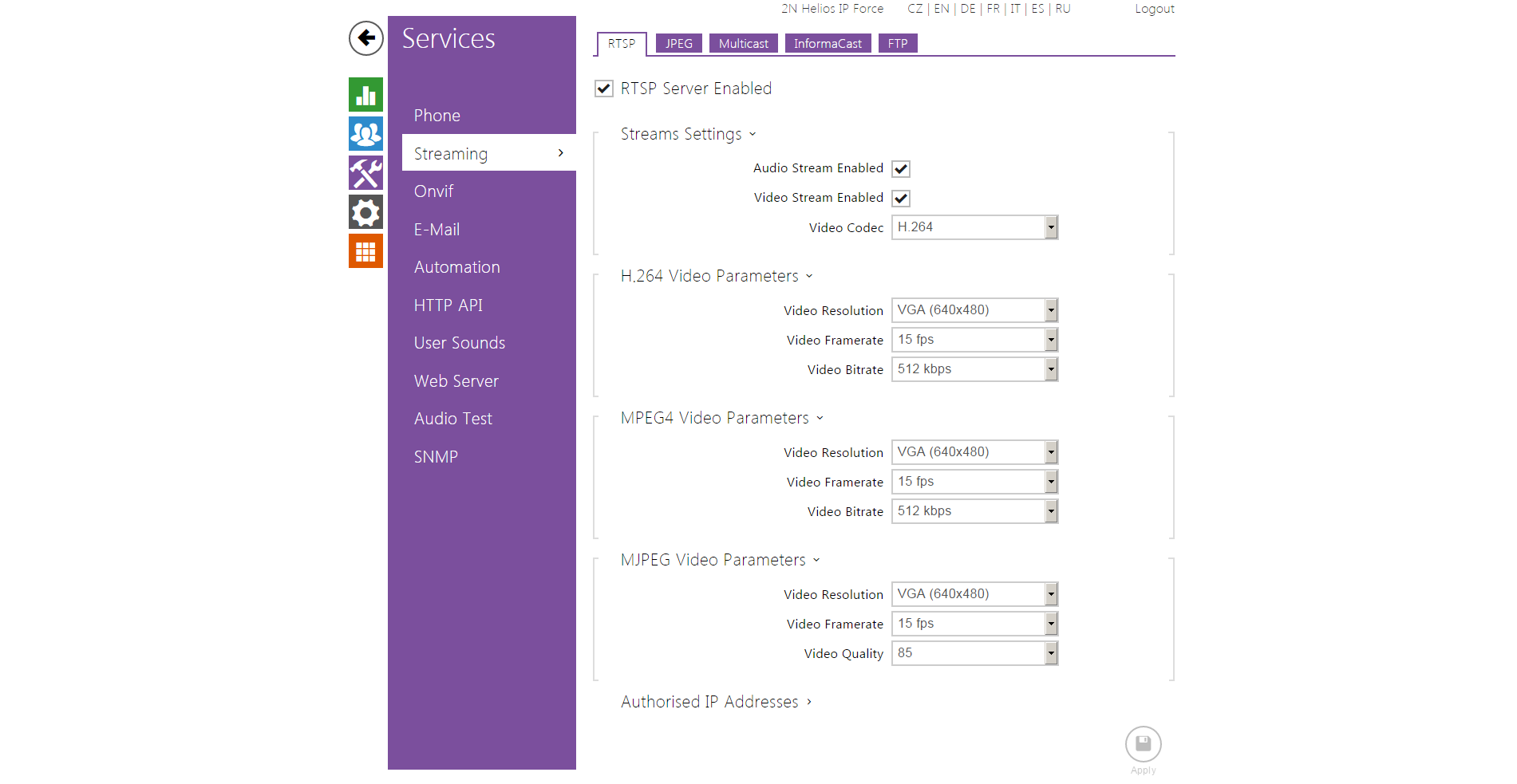Click the Apply save icon
This screenshot has width=1517, height=784.
(1143, 744)
